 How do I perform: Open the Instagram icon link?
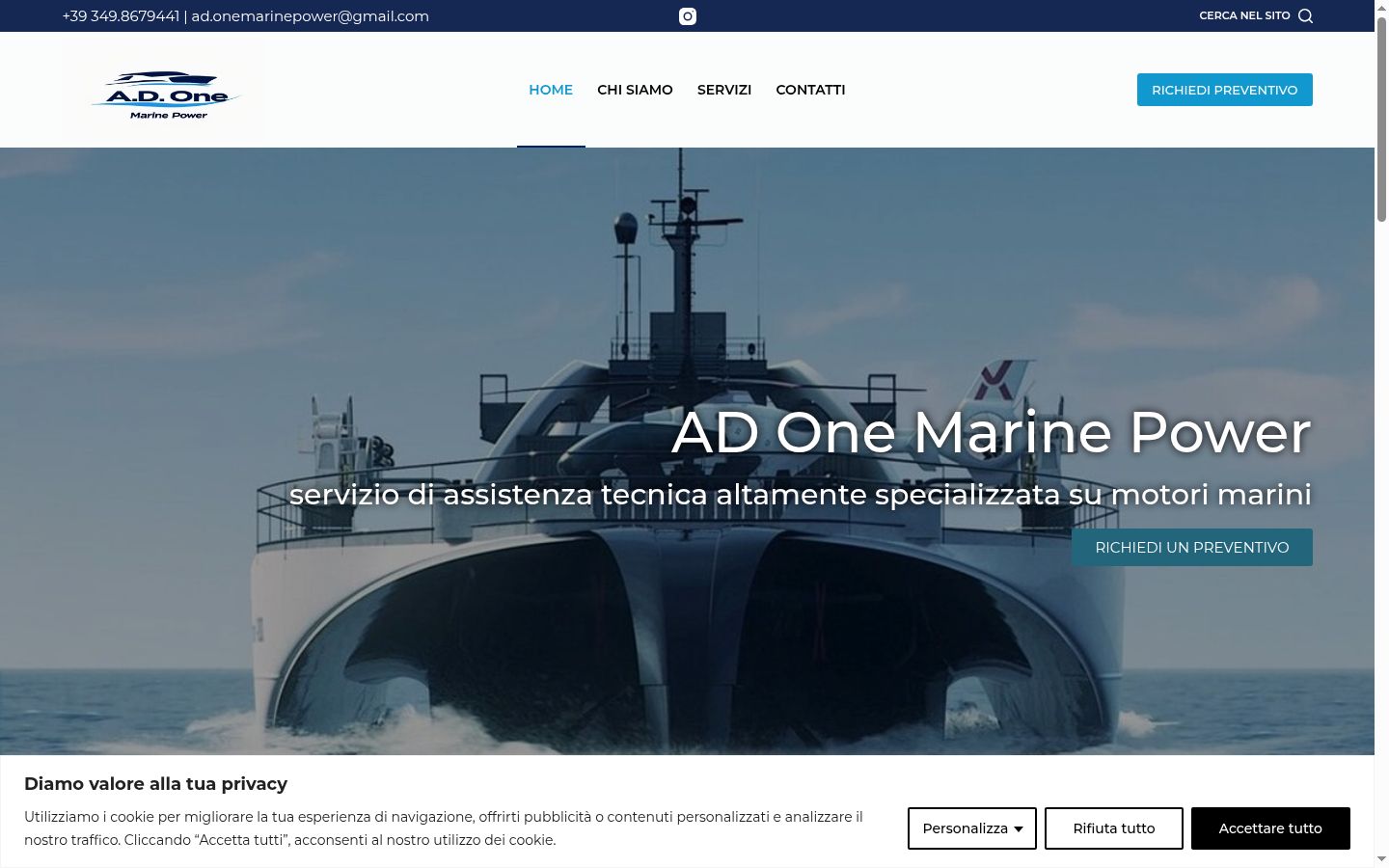(688, 16)
